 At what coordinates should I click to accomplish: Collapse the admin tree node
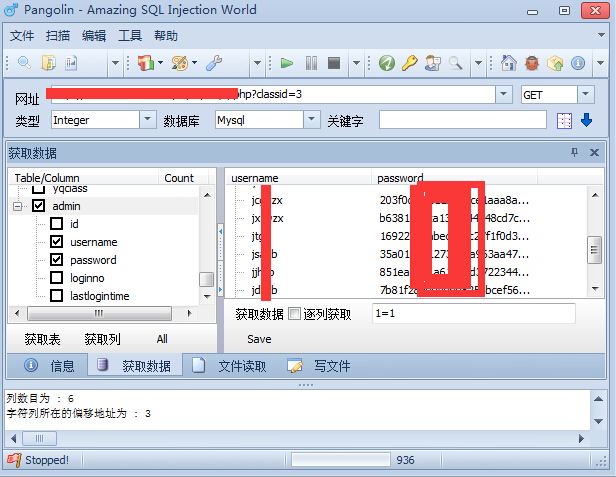pyautogui.click(x=18, y=206)
